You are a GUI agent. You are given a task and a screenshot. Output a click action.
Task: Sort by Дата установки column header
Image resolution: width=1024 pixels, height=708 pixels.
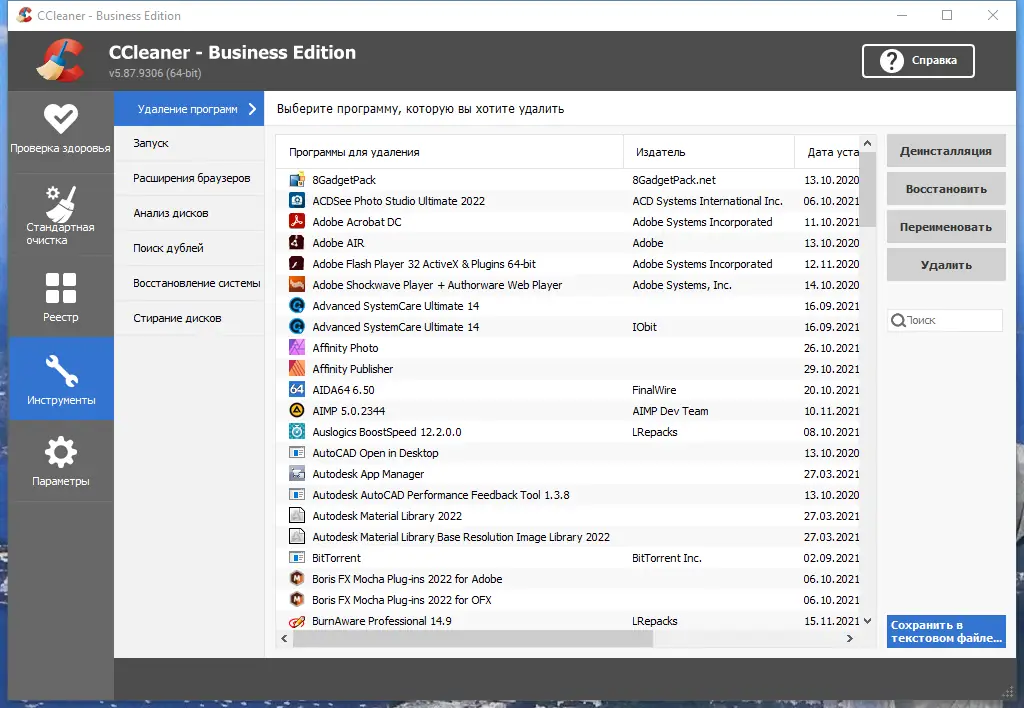pyautogui.click(x=827, y=152)
